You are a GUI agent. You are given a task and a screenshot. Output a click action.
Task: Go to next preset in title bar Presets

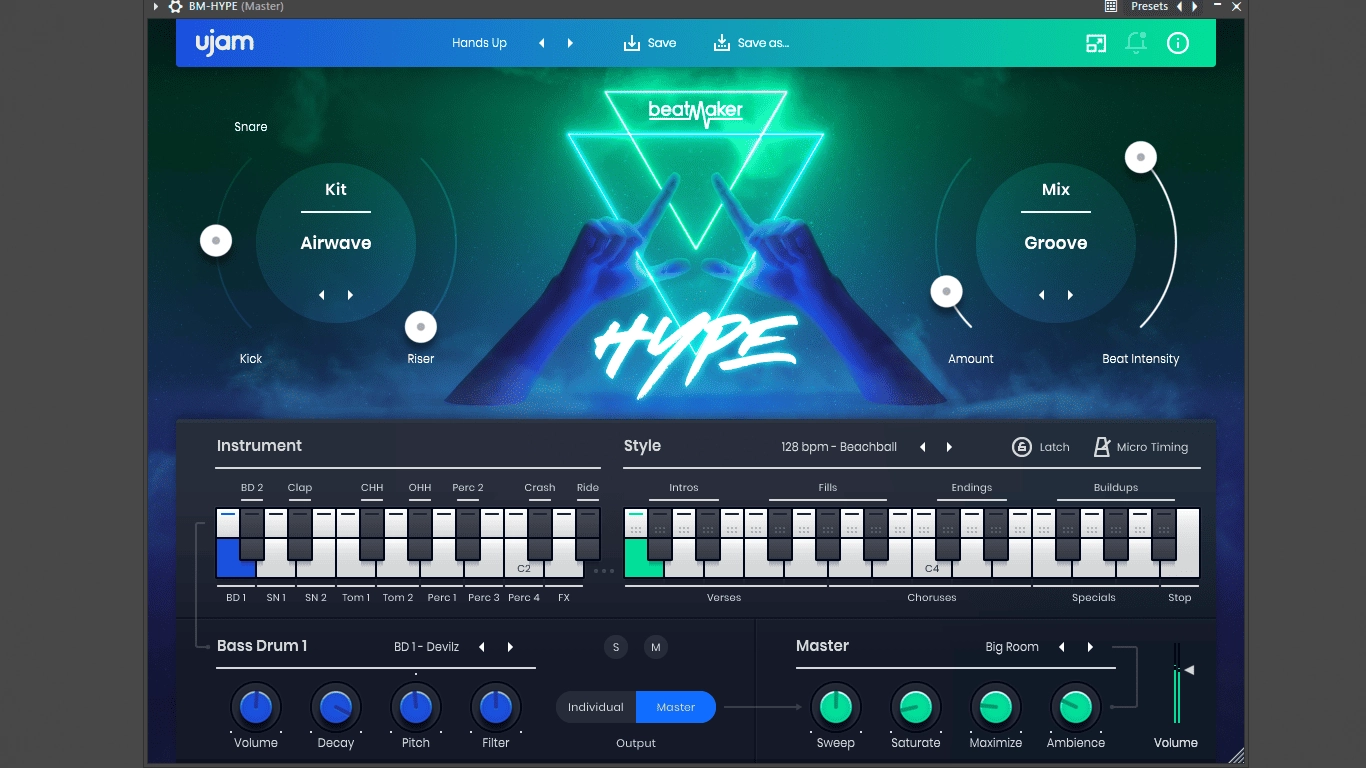pyautogui.click(x=1194, y=6)
